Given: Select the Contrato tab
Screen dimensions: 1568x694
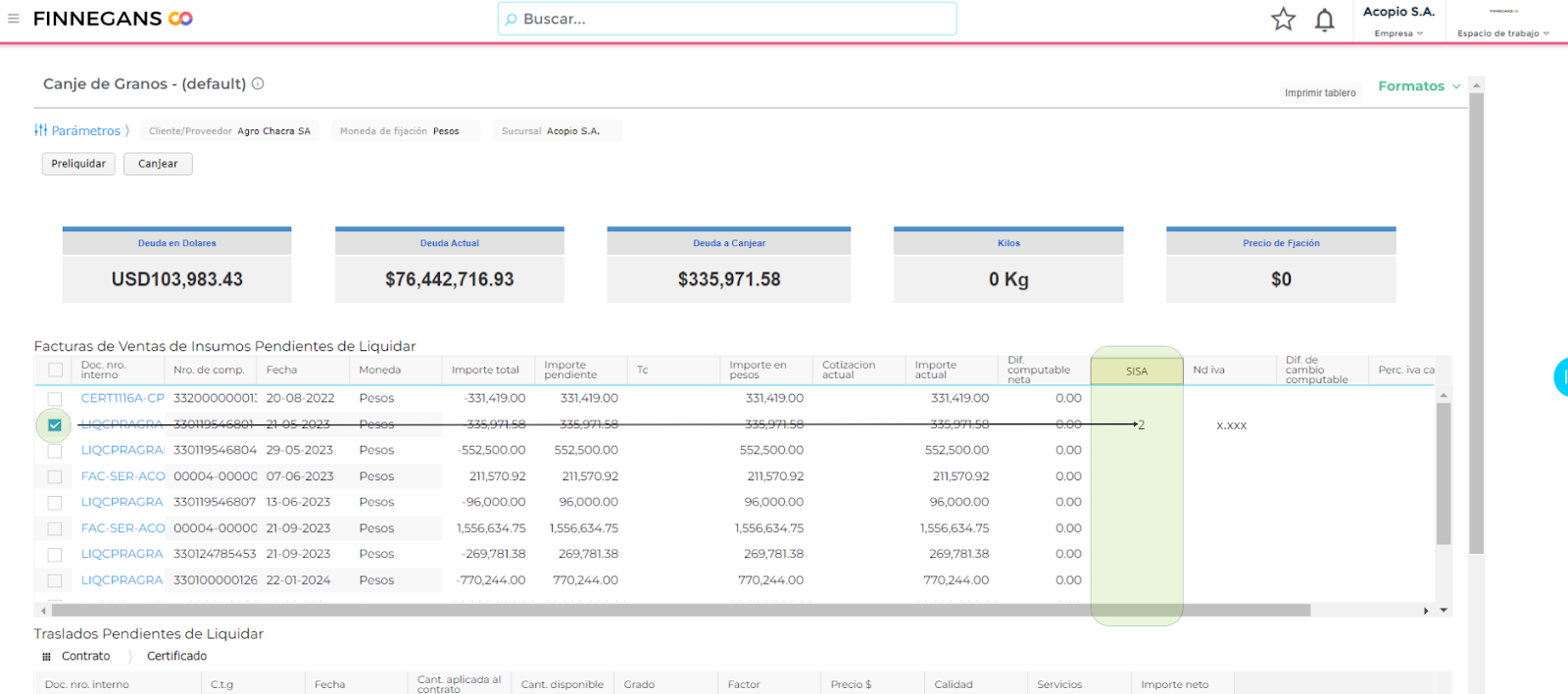Looking at the screenshot, I should point(86,657).
